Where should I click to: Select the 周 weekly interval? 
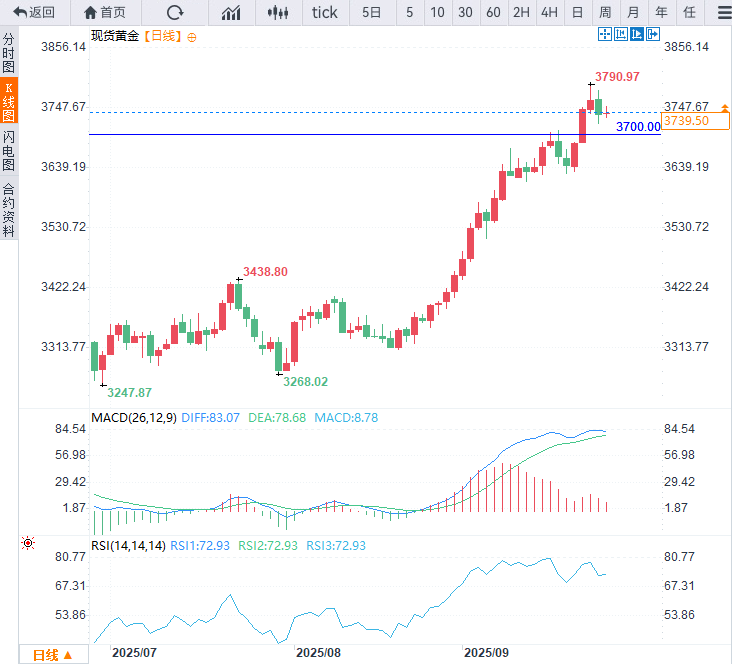point(605,12)
